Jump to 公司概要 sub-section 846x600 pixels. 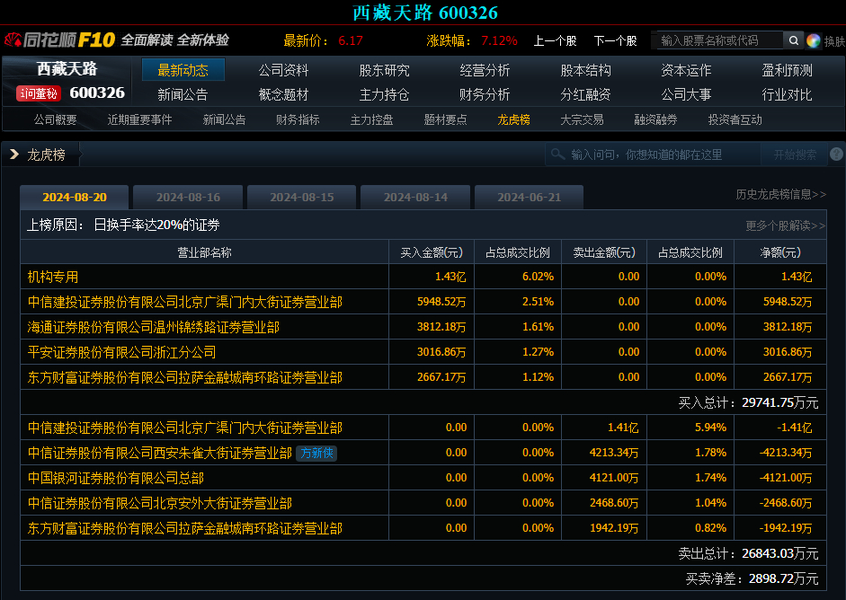55,120
